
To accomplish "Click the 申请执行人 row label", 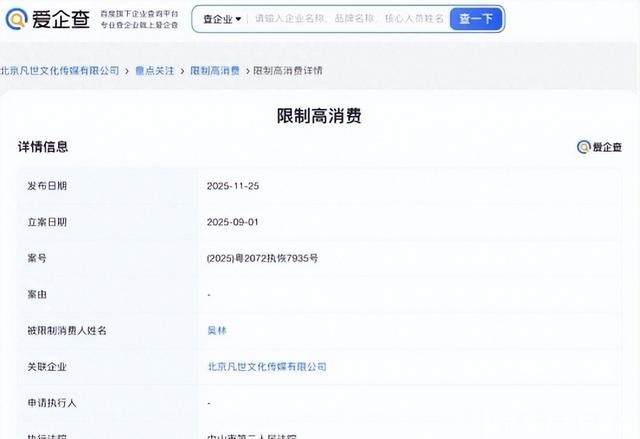I will [53, 403].
